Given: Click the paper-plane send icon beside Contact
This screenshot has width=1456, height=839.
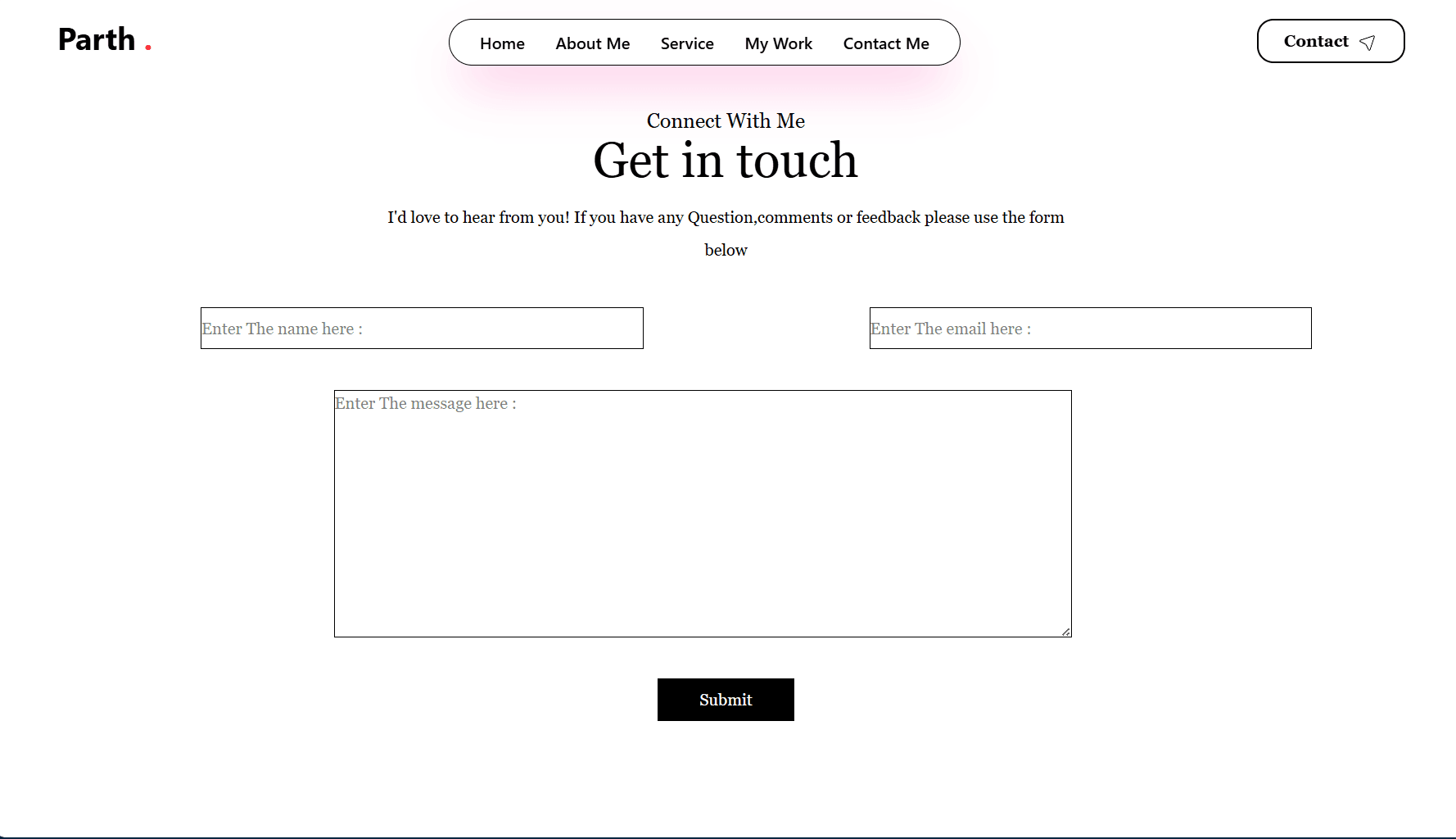Looking at the screenshot, I should point(1368,43).
